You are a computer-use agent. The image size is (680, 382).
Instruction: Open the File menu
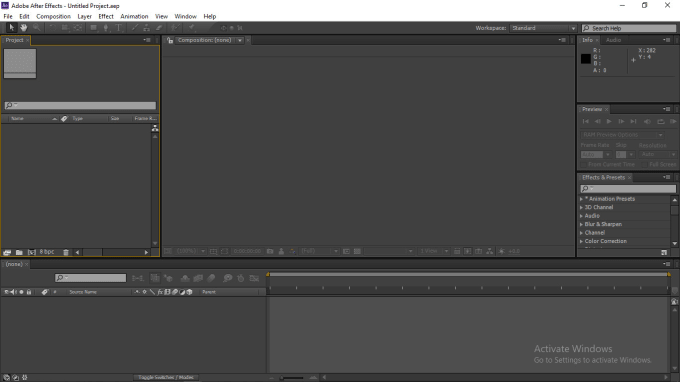8,16
